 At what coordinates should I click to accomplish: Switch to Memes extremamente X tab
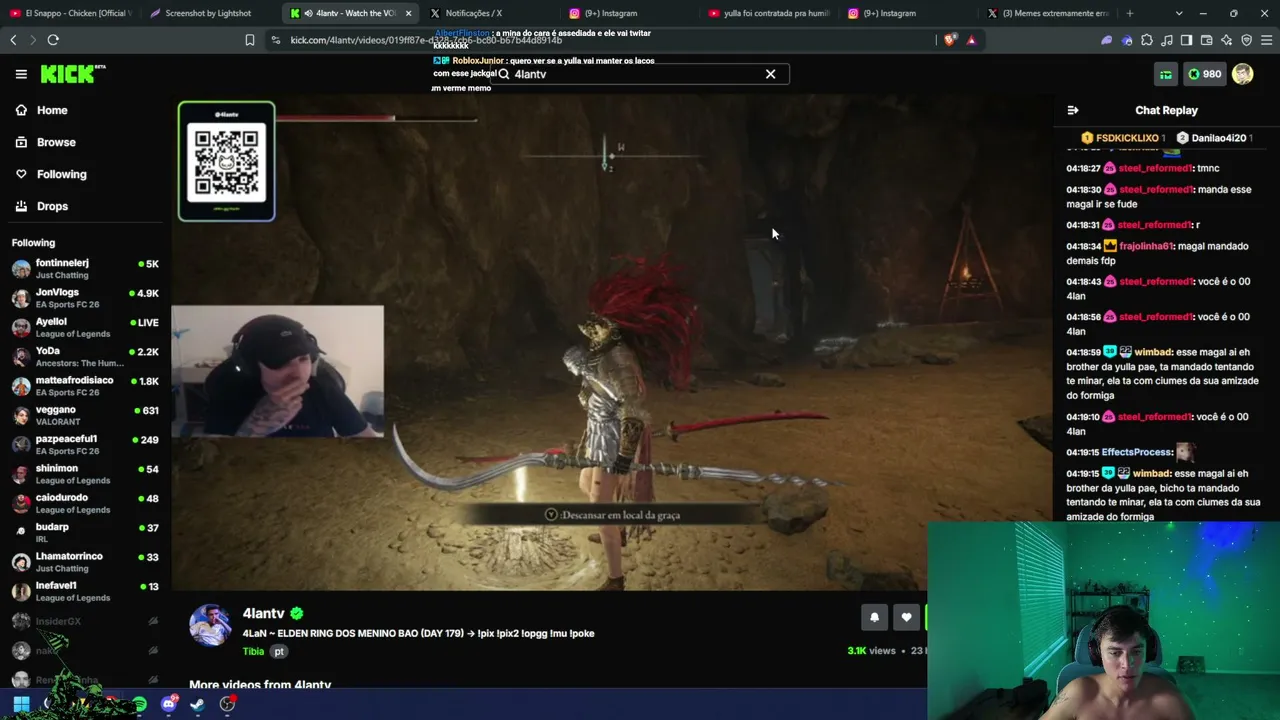click(x=1047, y=13)
